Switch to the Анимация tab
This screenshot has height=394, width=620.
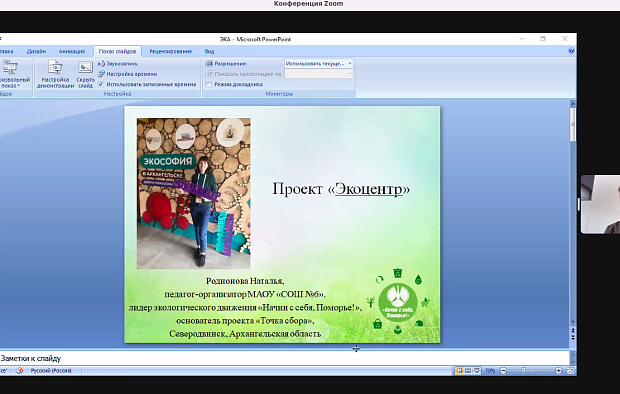click(x=72, y=51)
